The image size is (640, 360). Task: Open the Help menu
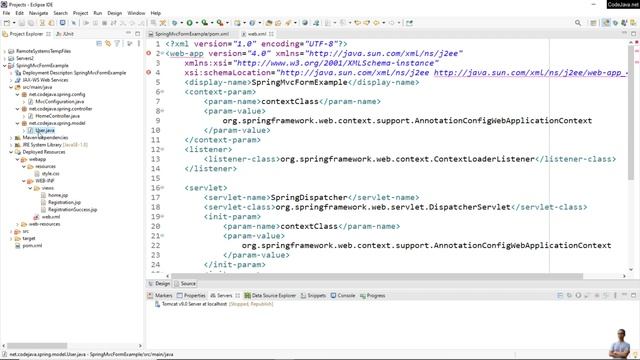(x=156, y=13)
